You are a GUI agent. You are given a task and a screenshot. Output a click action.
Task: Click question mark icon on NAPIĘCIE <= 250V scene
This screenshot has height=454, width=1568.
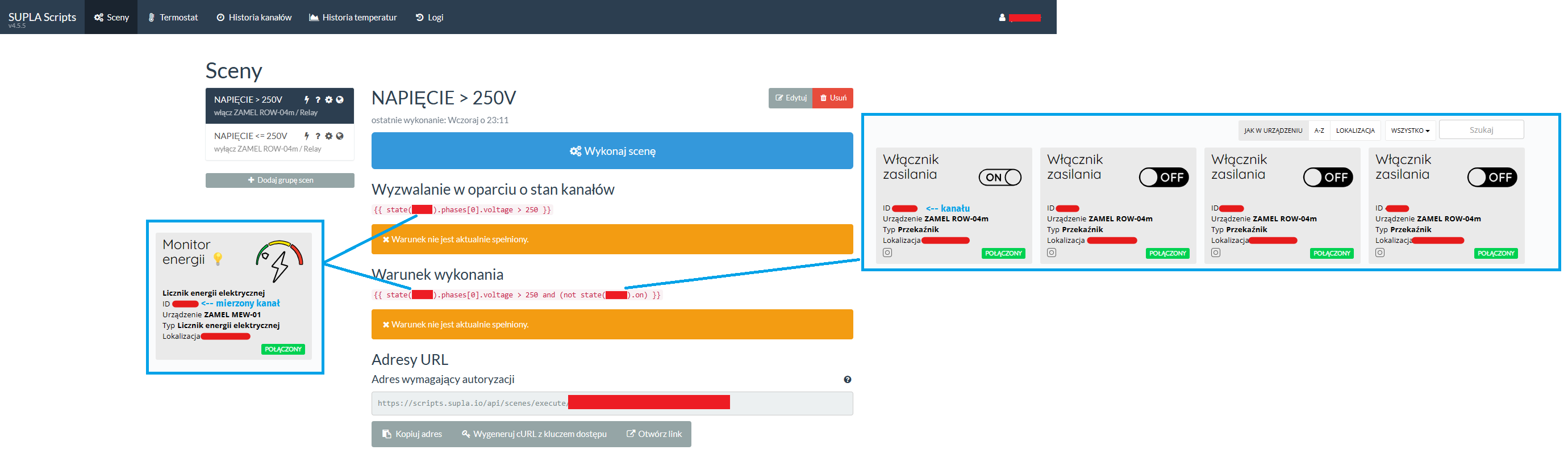318,136
